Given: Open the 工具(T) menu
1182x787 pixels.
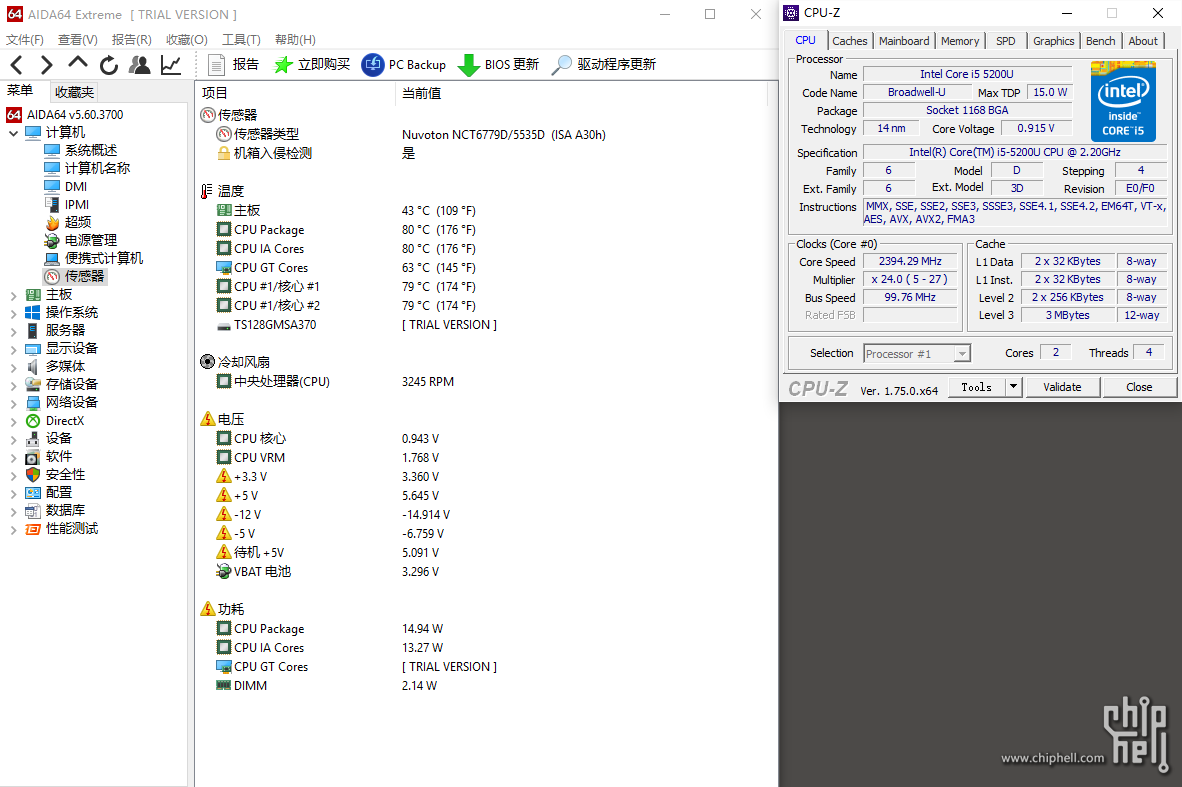Looking at the screenshot, I should coord(241,39).
